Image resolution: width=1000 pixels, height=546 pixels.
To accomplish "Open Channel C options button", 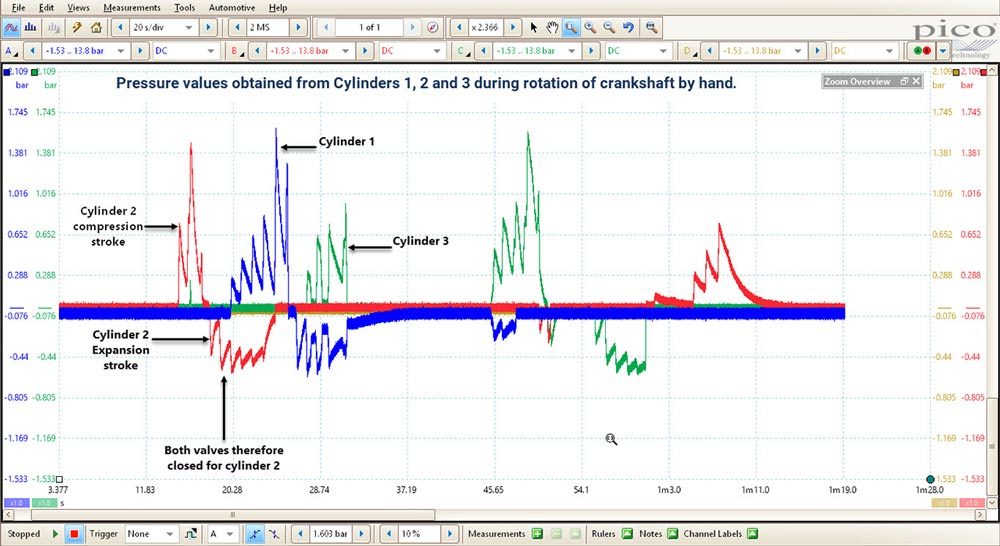I will coord(463,50).
